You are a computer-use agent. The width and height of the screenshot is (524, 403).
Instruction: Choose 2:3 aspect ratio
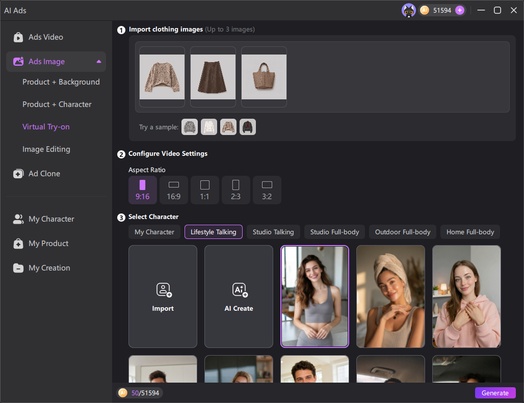[x=236, y=190]
